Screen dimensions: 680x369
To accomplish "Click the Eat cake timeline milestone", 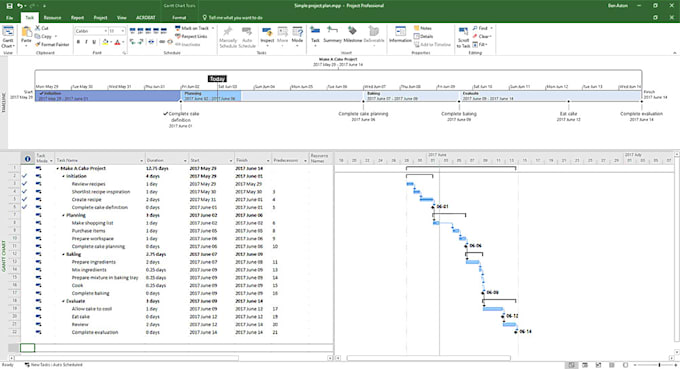I will click(x=569, y=114).
